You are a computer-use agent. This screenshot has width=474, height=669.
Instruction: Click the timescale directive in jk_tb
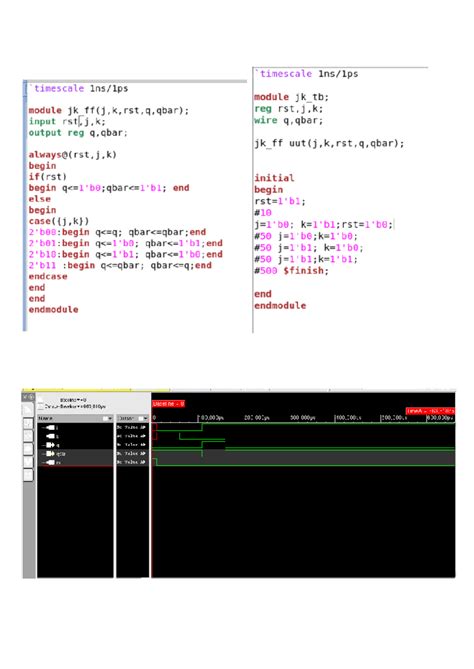pos(306,74)
